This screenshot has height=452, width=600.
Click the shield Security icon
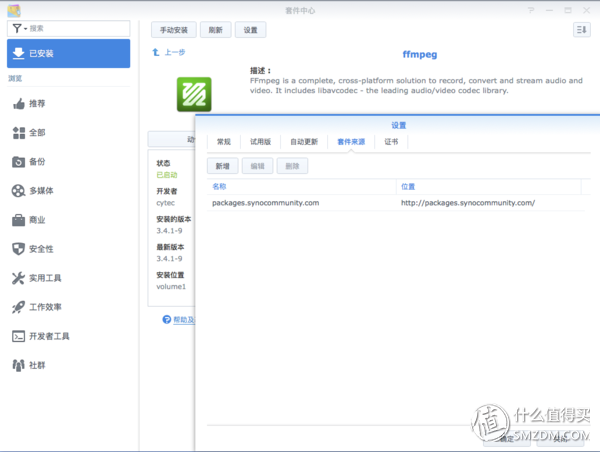(18, 249)
